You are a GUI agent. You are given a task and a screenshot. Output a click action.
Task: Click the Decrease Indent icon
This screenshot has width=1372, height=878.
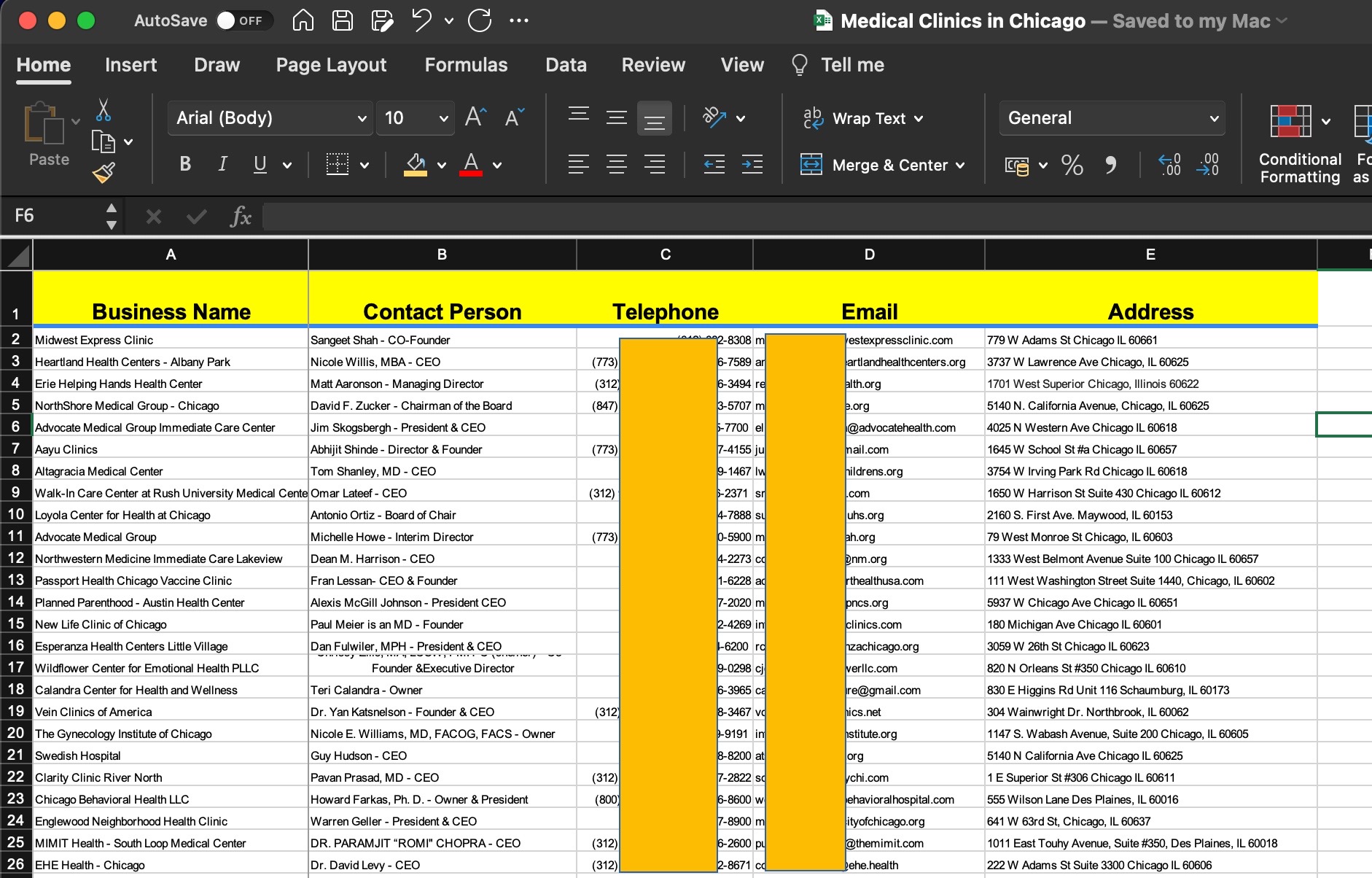pyautogui.click(x=714, y=164)
